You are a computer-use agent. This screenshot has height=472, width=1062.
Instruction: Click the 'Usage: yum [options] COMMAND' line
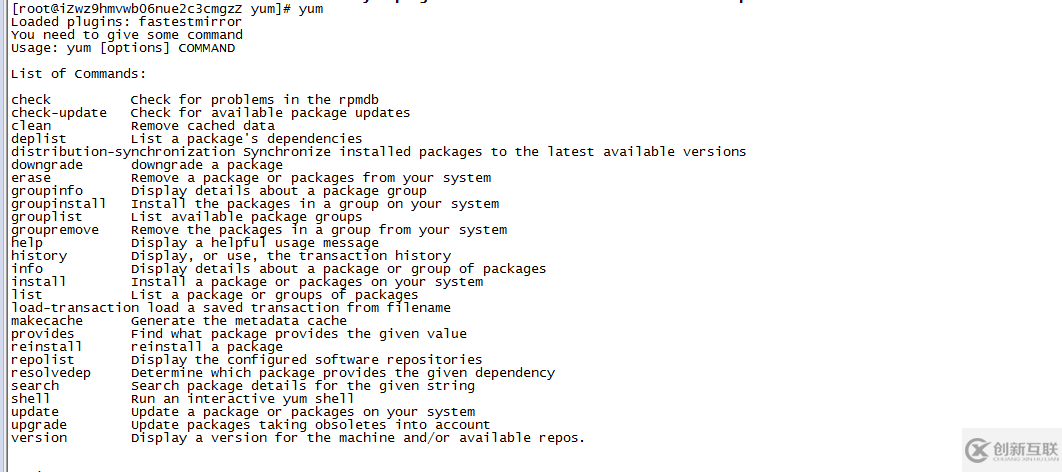point(123,48)
